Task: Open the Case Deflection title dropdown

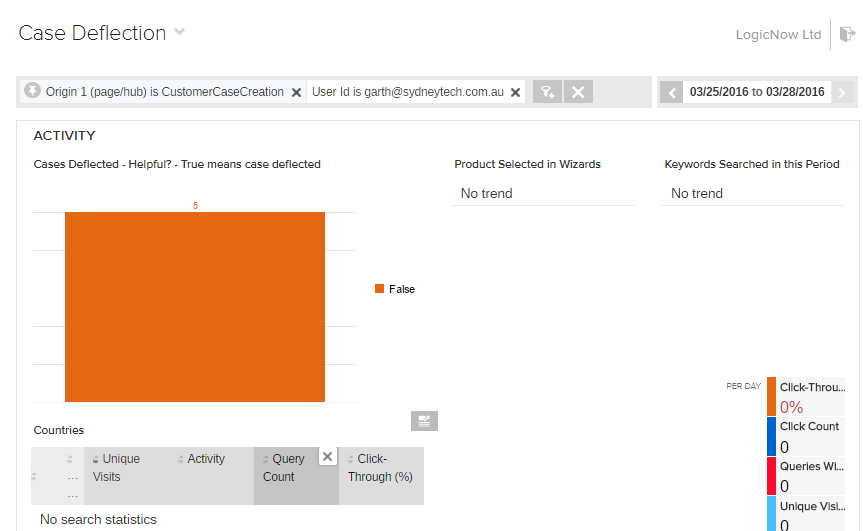Action: pos(179,32)
